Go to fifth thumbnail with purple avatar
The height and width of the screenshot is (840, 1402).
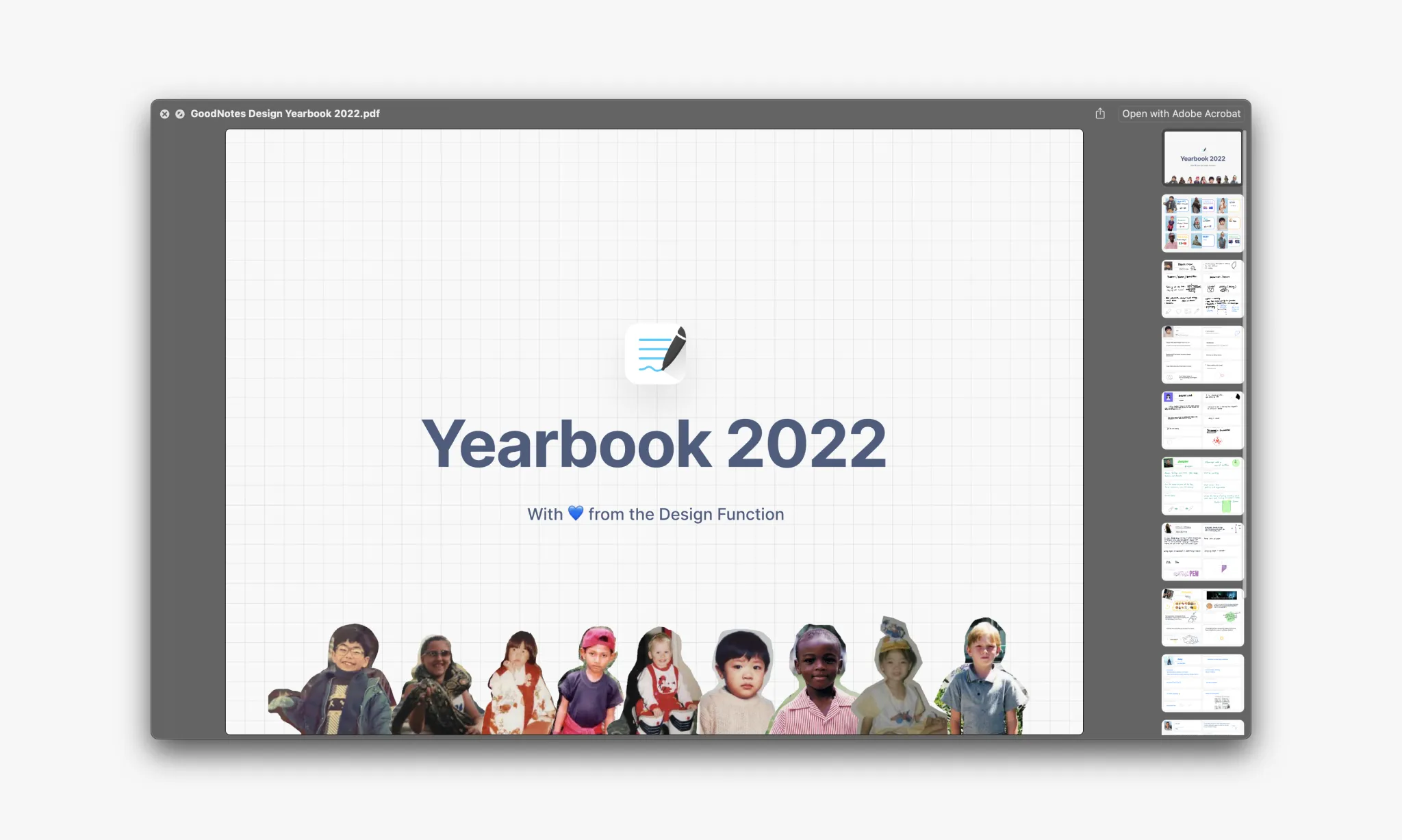[1202, 420]
